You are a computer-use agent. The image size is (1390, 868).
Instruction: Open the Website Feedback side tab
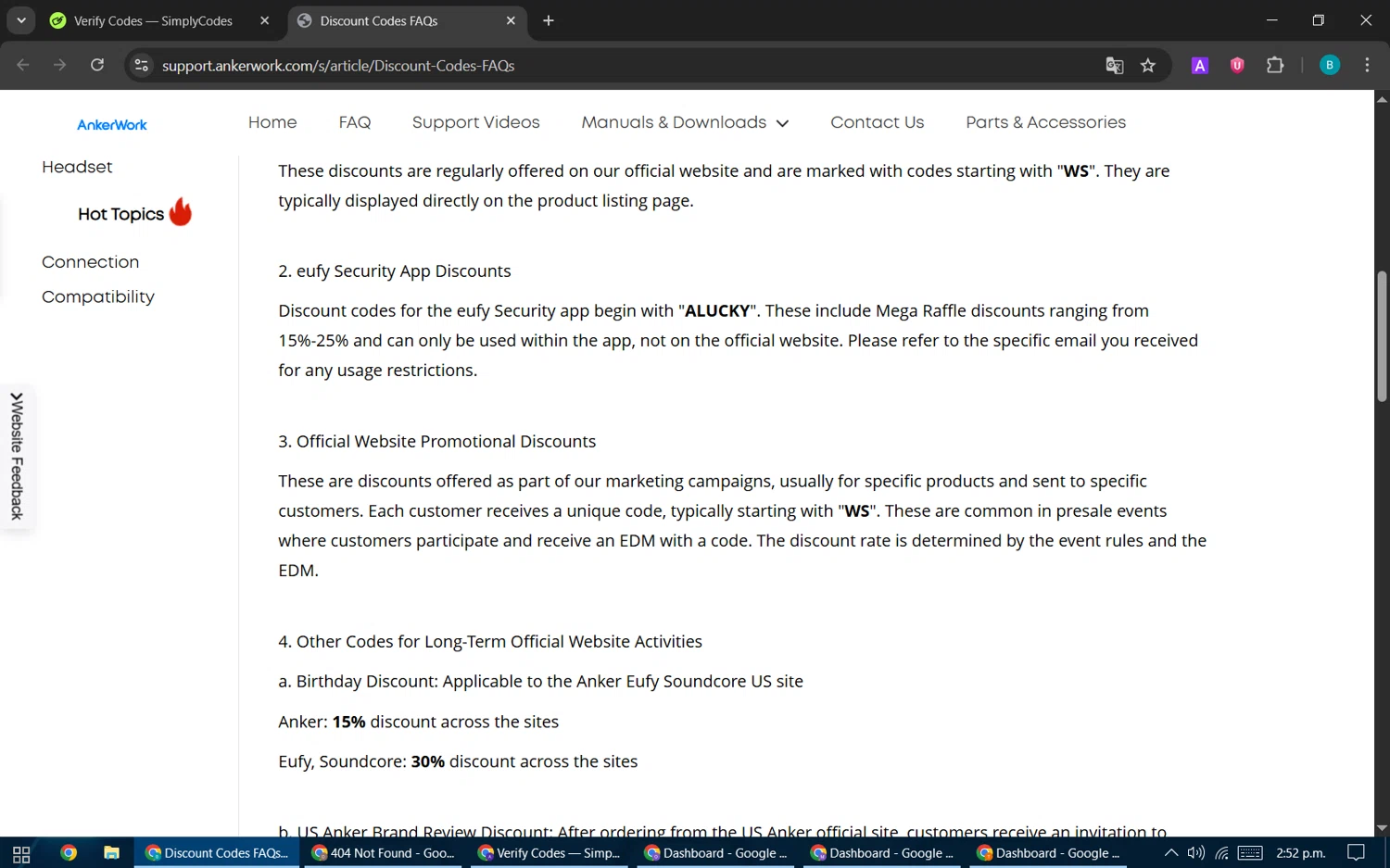(17, 457)
